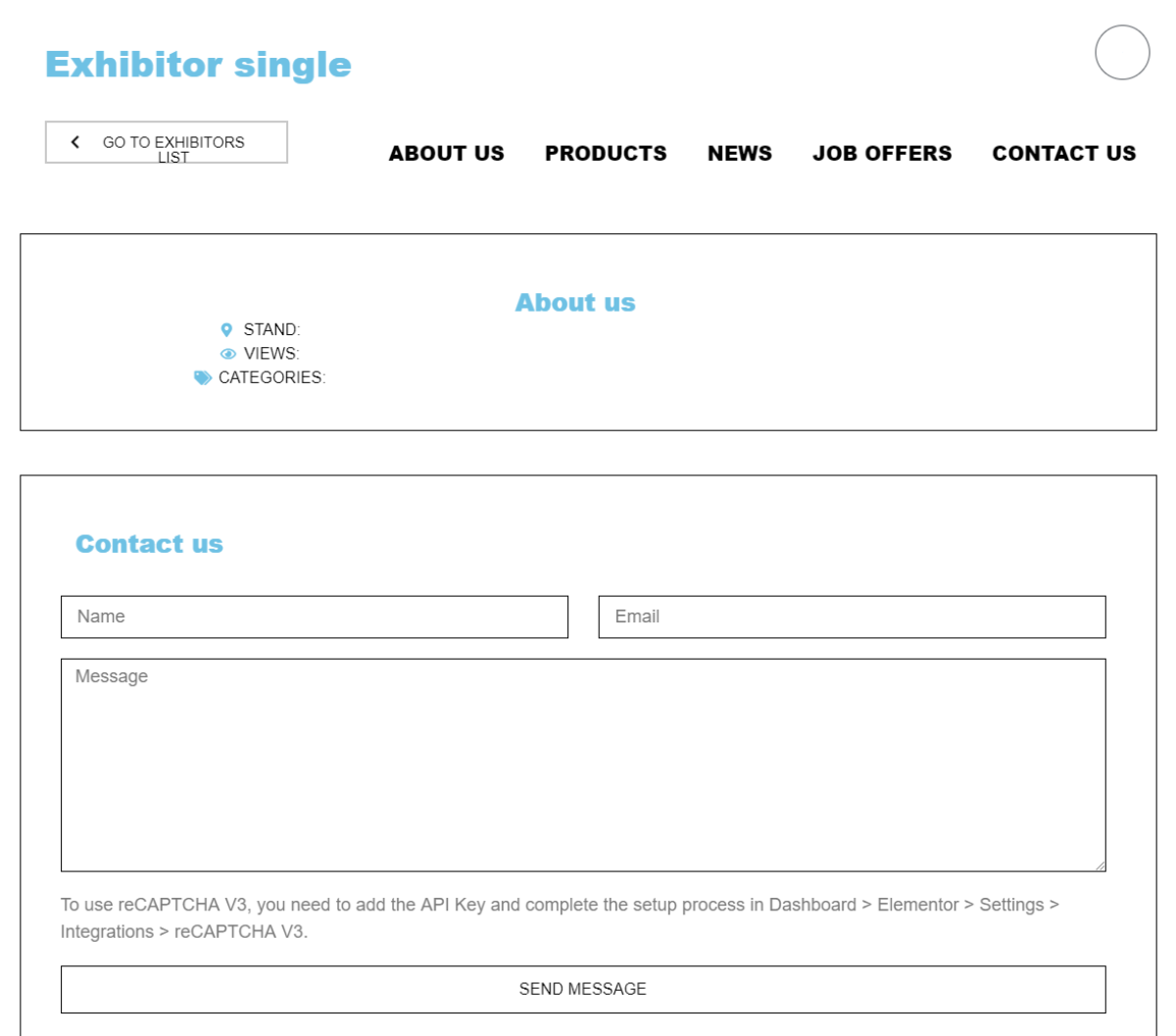Click the back chevron arrow icon
The height and width of the screenshot is (1036, 1176).
tap(75, 142)
